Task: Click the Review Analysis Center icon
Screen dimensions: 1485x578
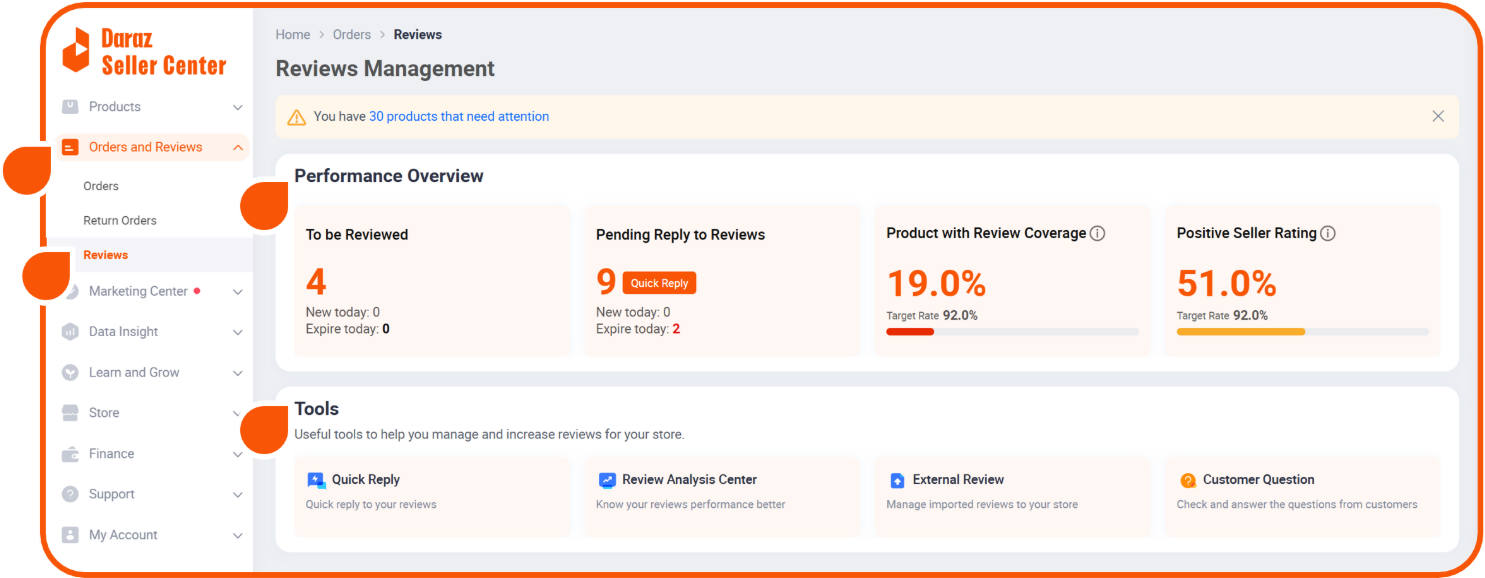Action: 607,480
